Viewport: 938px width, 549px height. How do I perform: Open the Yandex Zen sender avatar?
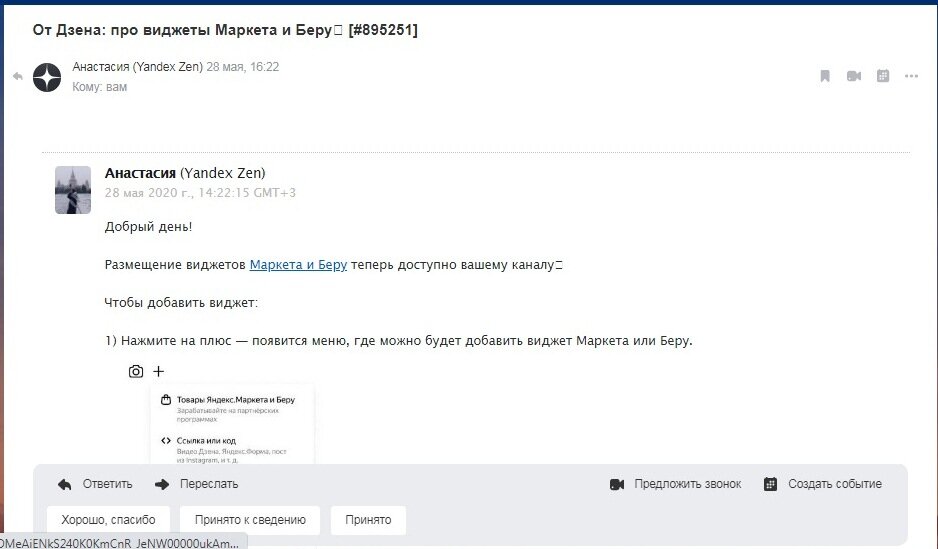47,78
